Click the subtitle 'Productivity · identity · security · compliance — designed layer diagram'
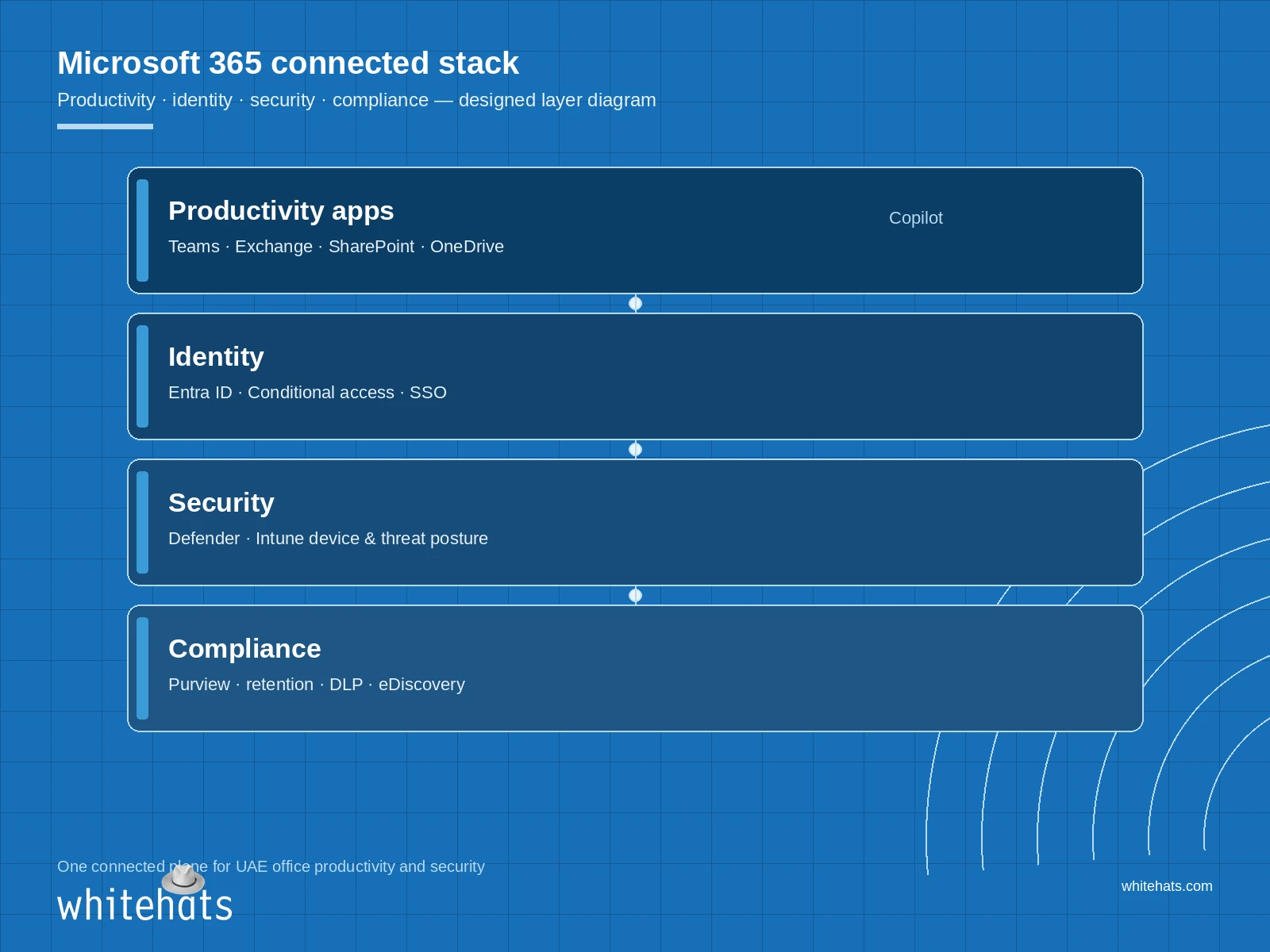1270x952 pixels. (356, 100)
